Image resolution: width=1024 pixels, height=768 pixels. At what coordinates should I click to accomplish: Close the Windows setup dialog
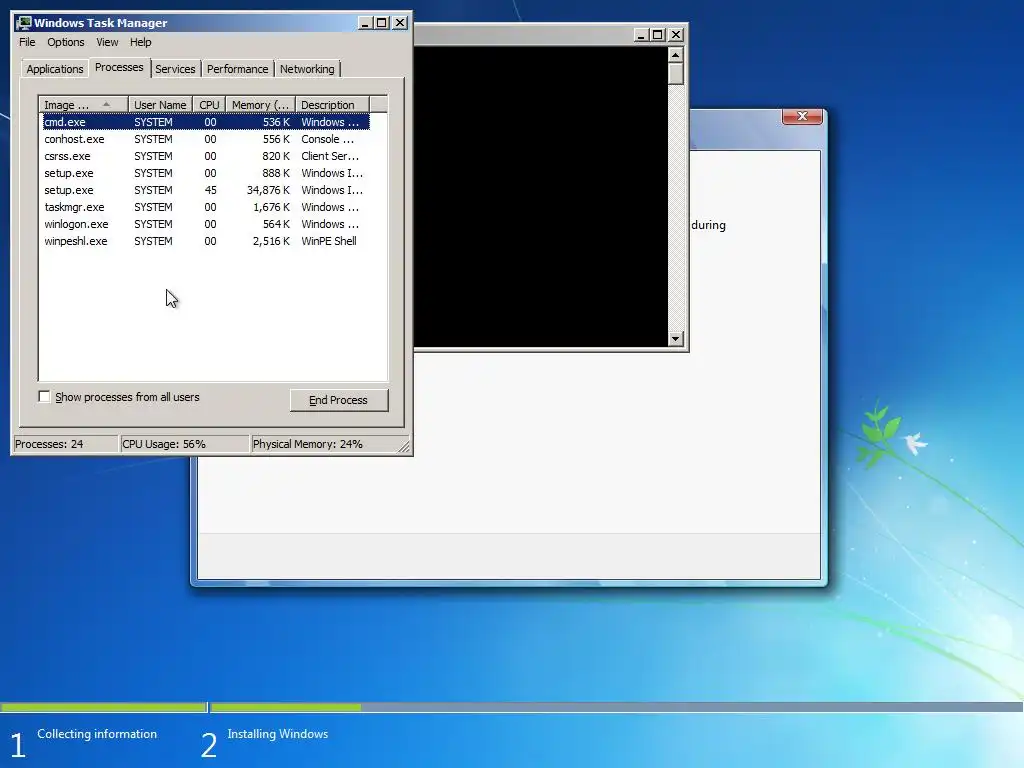point(802,116)
